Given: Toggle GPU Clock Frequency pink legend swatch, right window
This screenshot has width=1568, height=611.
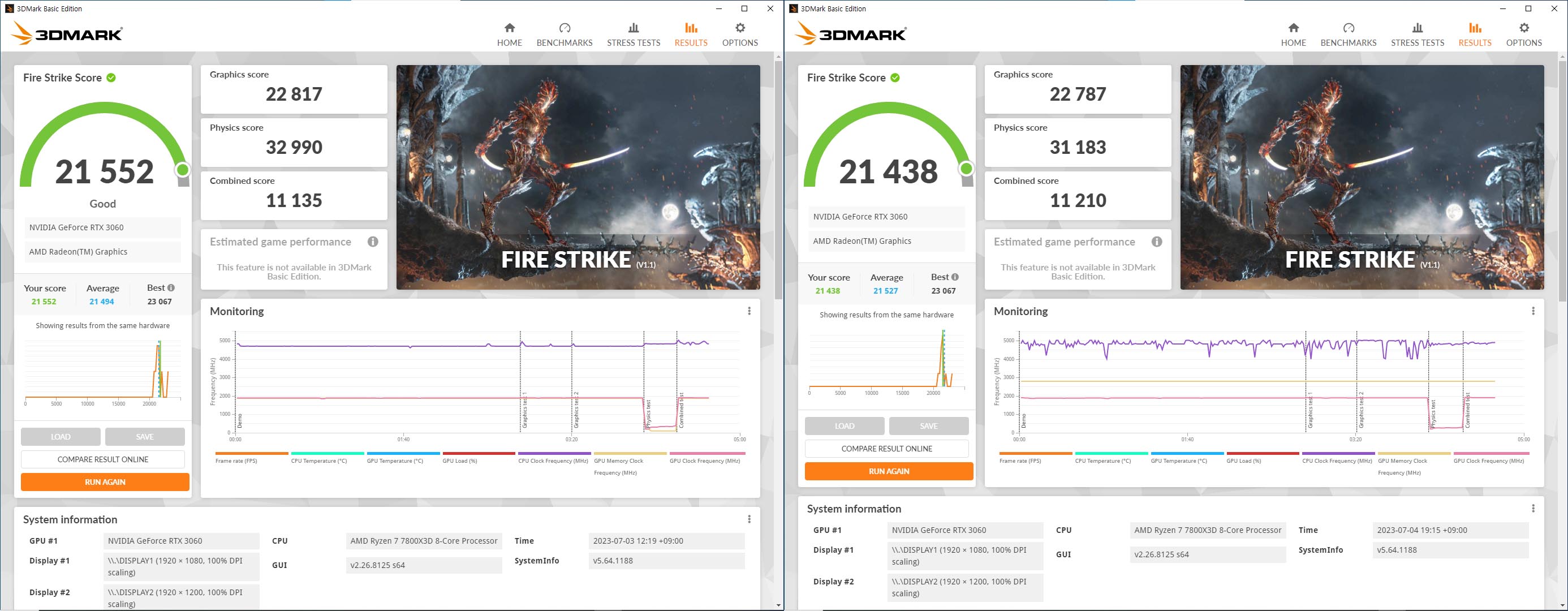Looking at the screenshot, I should (x=1491, y=453).
